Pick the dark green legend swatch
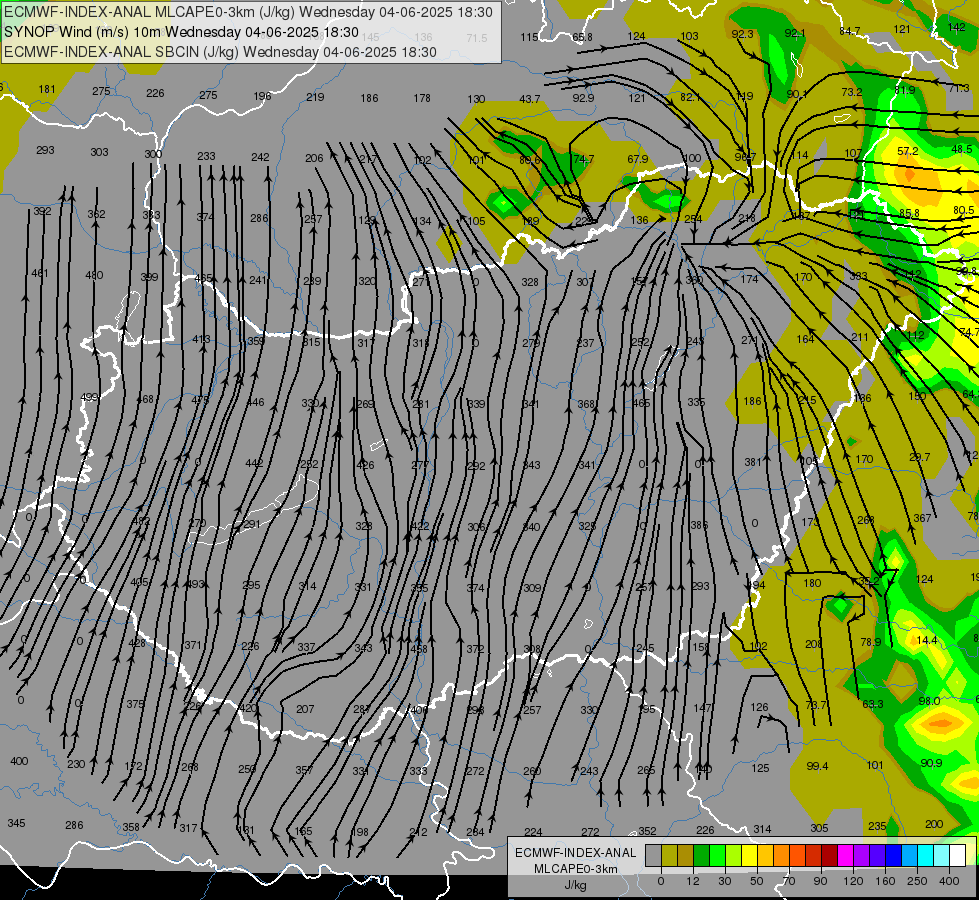The width and height of the screenshot is (979, 900). 701,856
